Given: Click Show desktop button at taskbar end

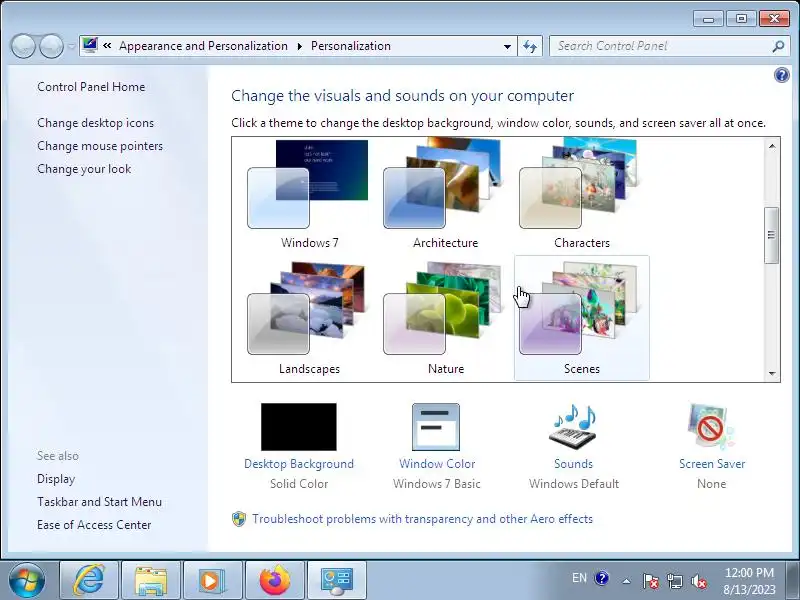Looking at the screenshot, I should point(793,580).
